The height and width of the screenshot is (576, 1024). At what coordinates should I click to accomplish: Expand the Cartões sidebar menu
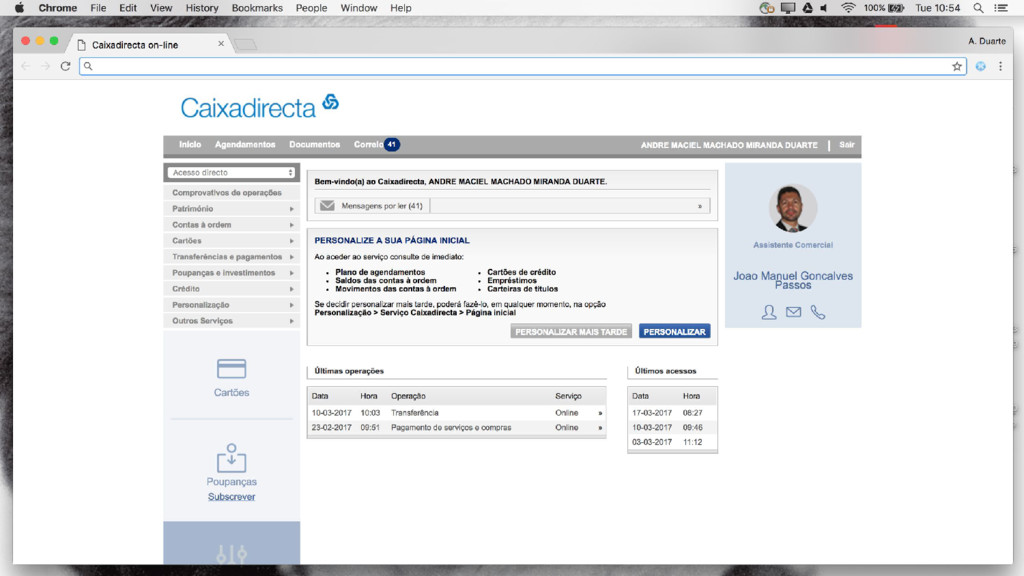click(x=231, y=241)
